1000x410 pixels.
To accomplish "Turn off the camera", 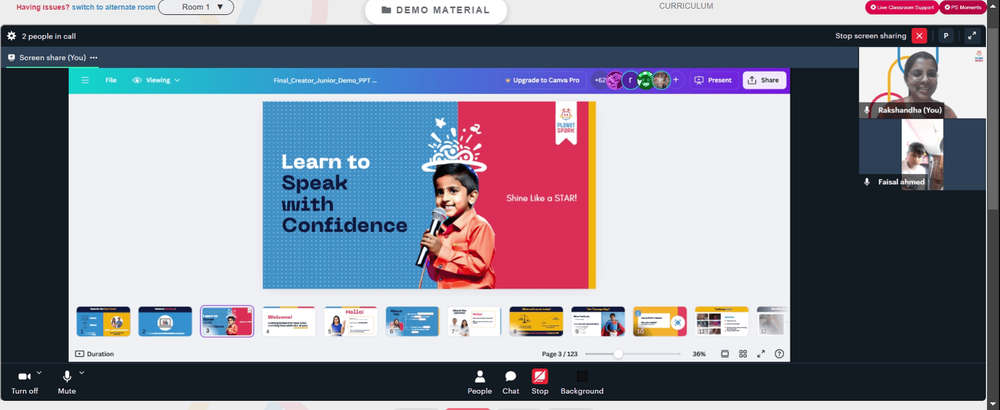I will click(x=24, y=382).
